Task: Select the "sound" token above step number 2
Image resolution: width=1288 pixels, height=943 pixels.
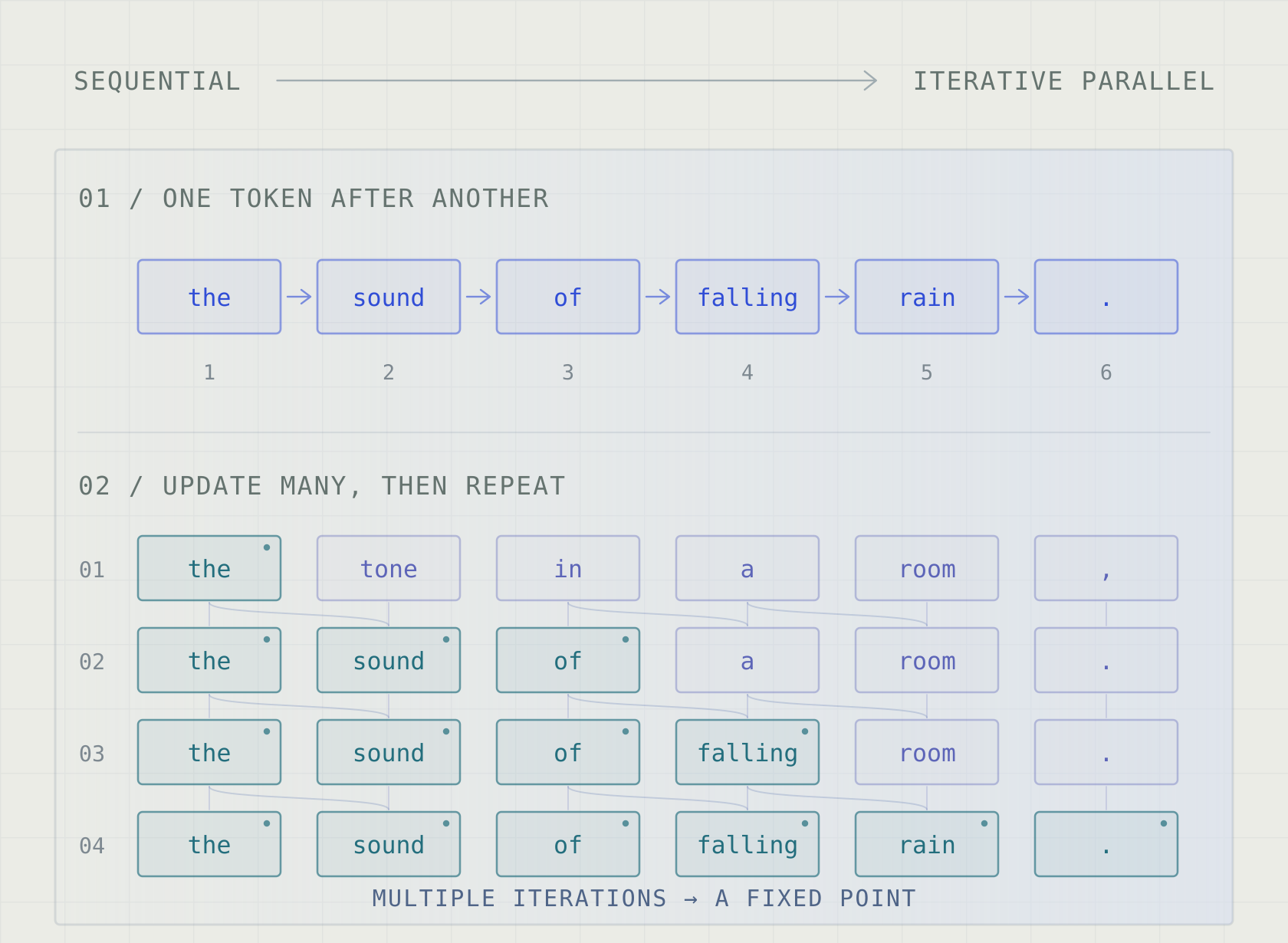Action: tap(389, 297)
